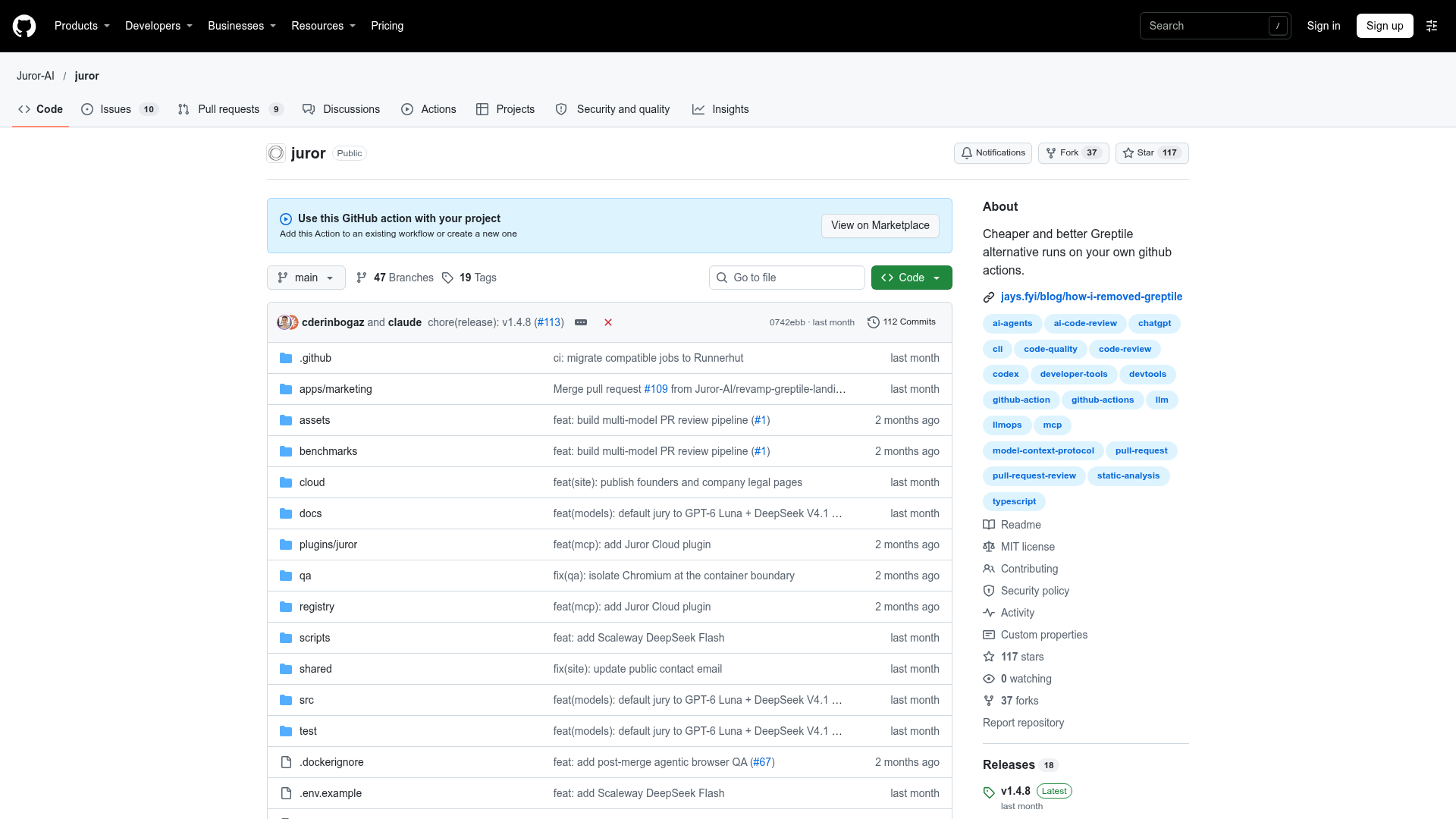
Task: Click the View on Marketplace button
Action: click(880, 225)
